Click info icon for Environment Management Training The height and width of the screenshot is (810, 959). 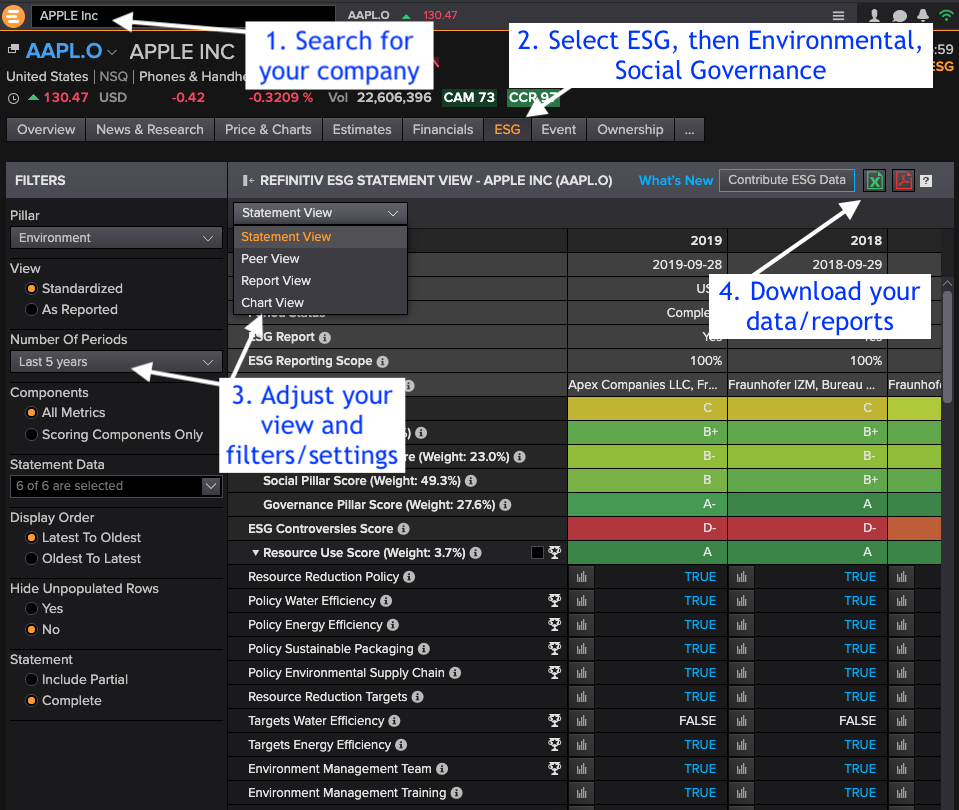[456, 793]
